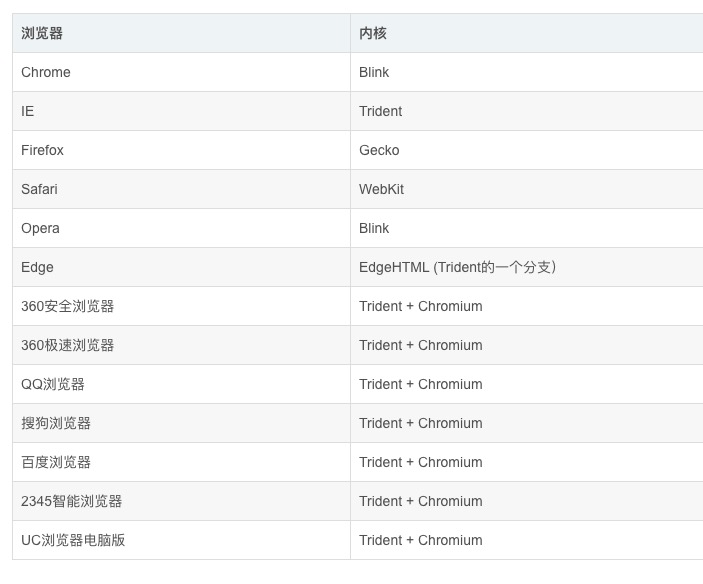Viewport: 703px width, 584px height.
Task: Select the Opera browser cell
Action: pyautogui.click(x=40, y=228)
